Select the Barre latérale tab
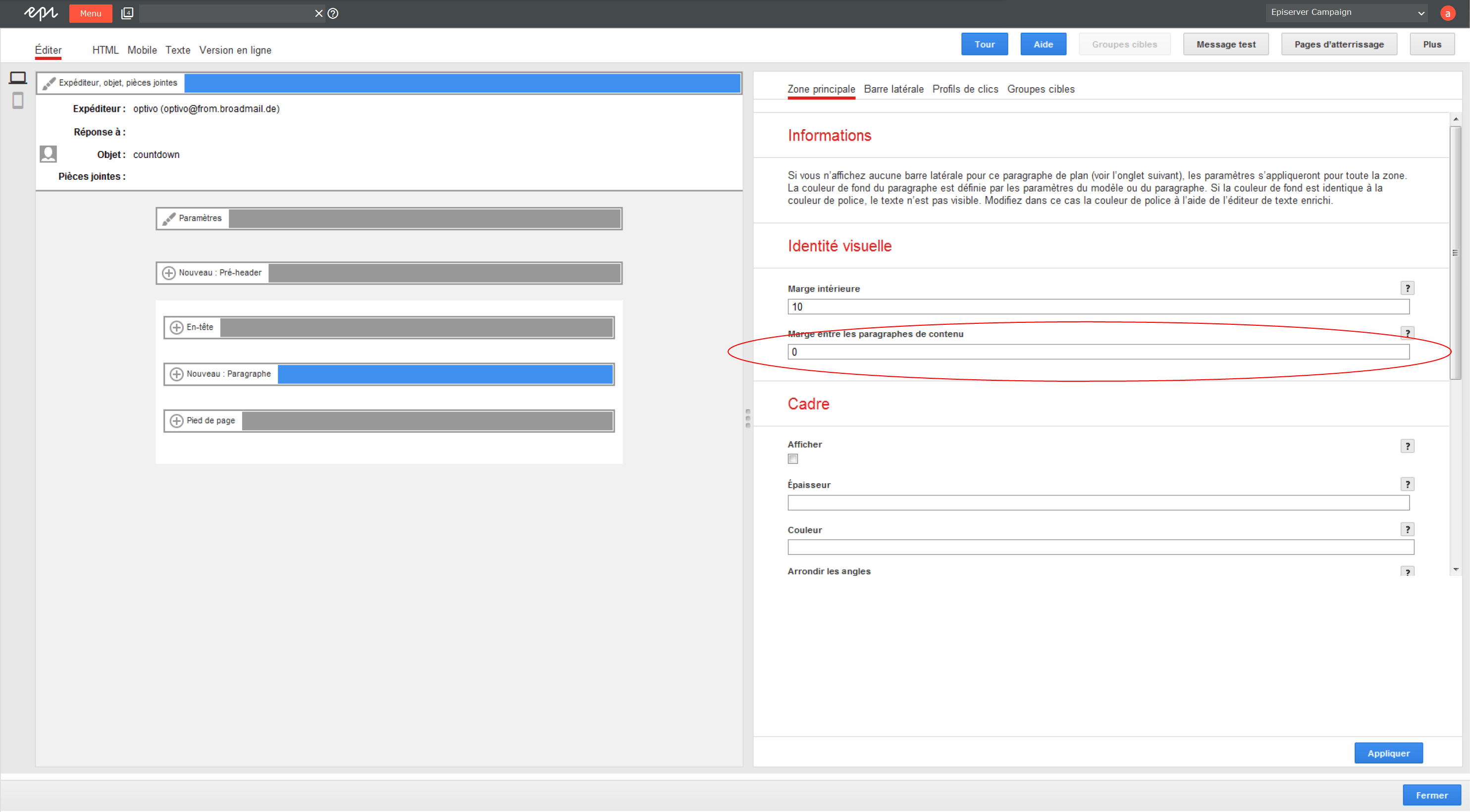The height and width of the screenshot is (812, 1470). coord(893,89)
